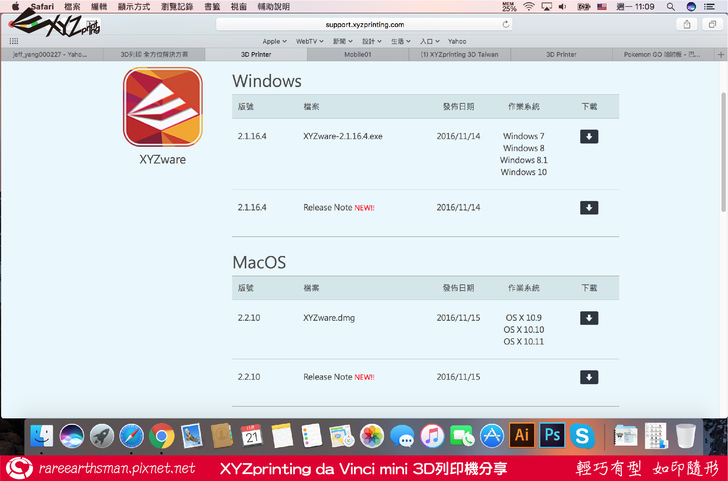
Task: Open a new tab with the plus button
Action: (x=721, y=54)
